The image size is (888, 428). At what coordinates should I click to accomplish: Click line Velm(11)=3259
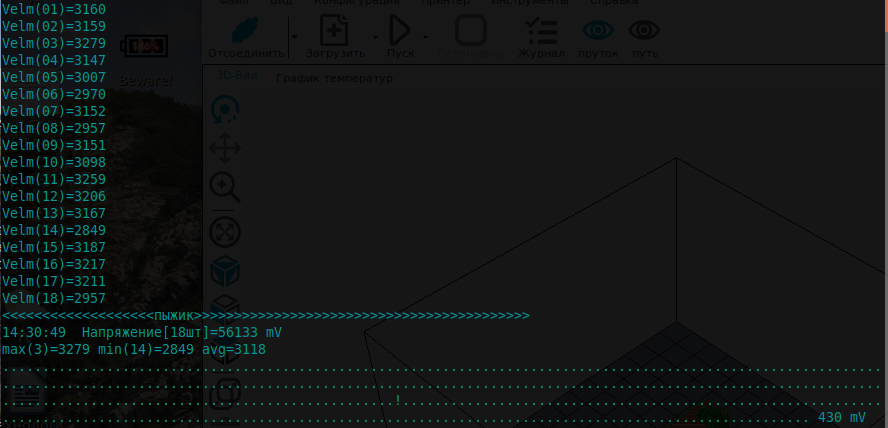pos(54,179)
